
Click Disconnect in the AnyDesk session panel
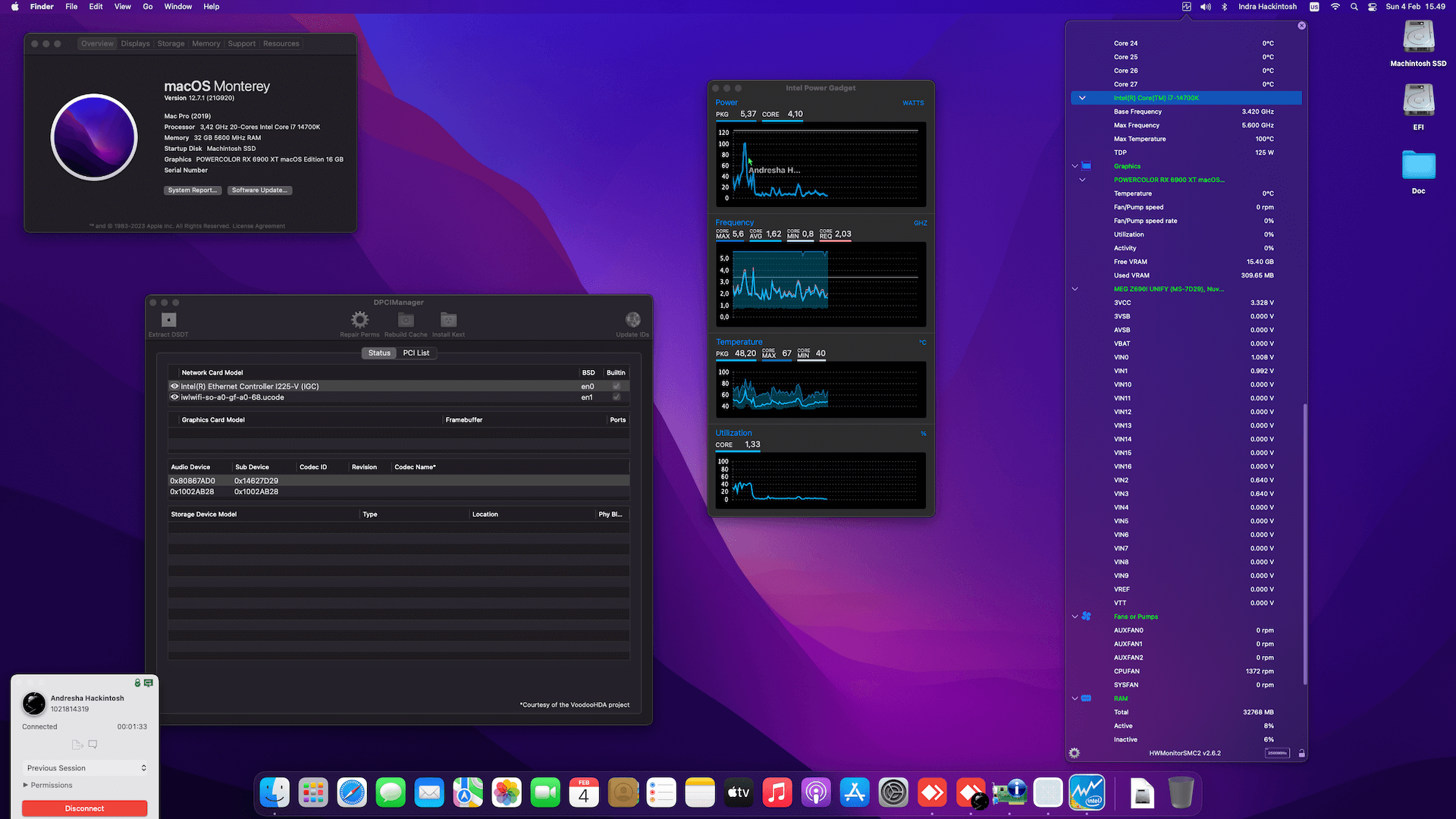(84, 808)
